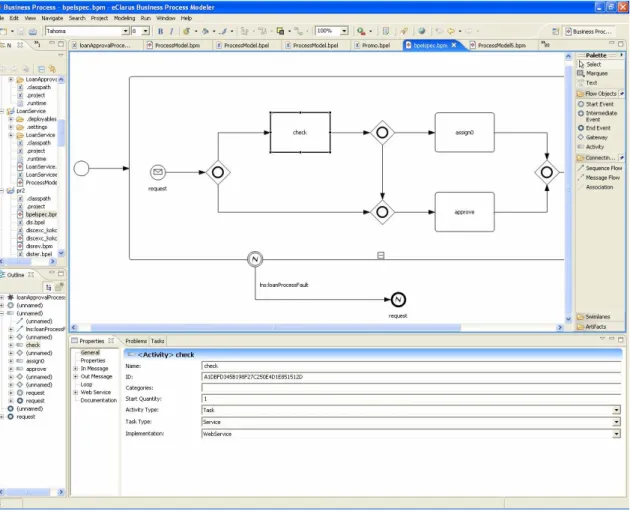Open the zoom 100% dropdown

click(x=344, y=31)
